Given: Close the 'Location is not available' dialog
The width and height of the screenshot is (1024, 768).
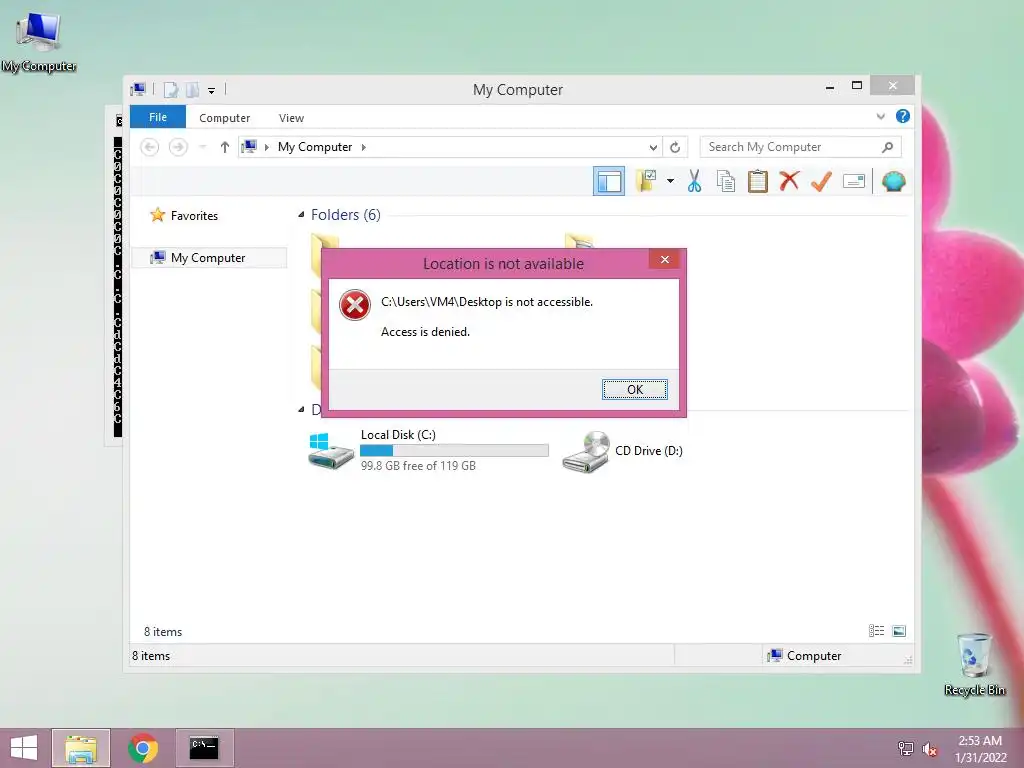Looking at the screenshot, I should 664,259.
